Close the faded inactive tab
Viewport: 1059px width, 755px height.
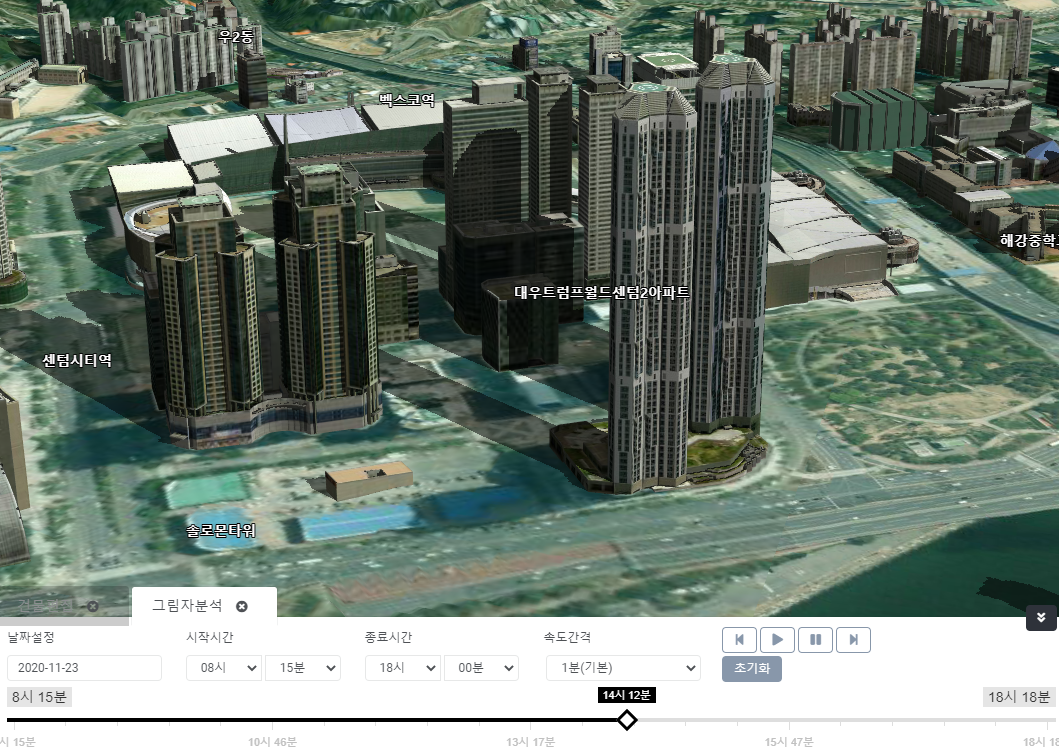[92, 606]
